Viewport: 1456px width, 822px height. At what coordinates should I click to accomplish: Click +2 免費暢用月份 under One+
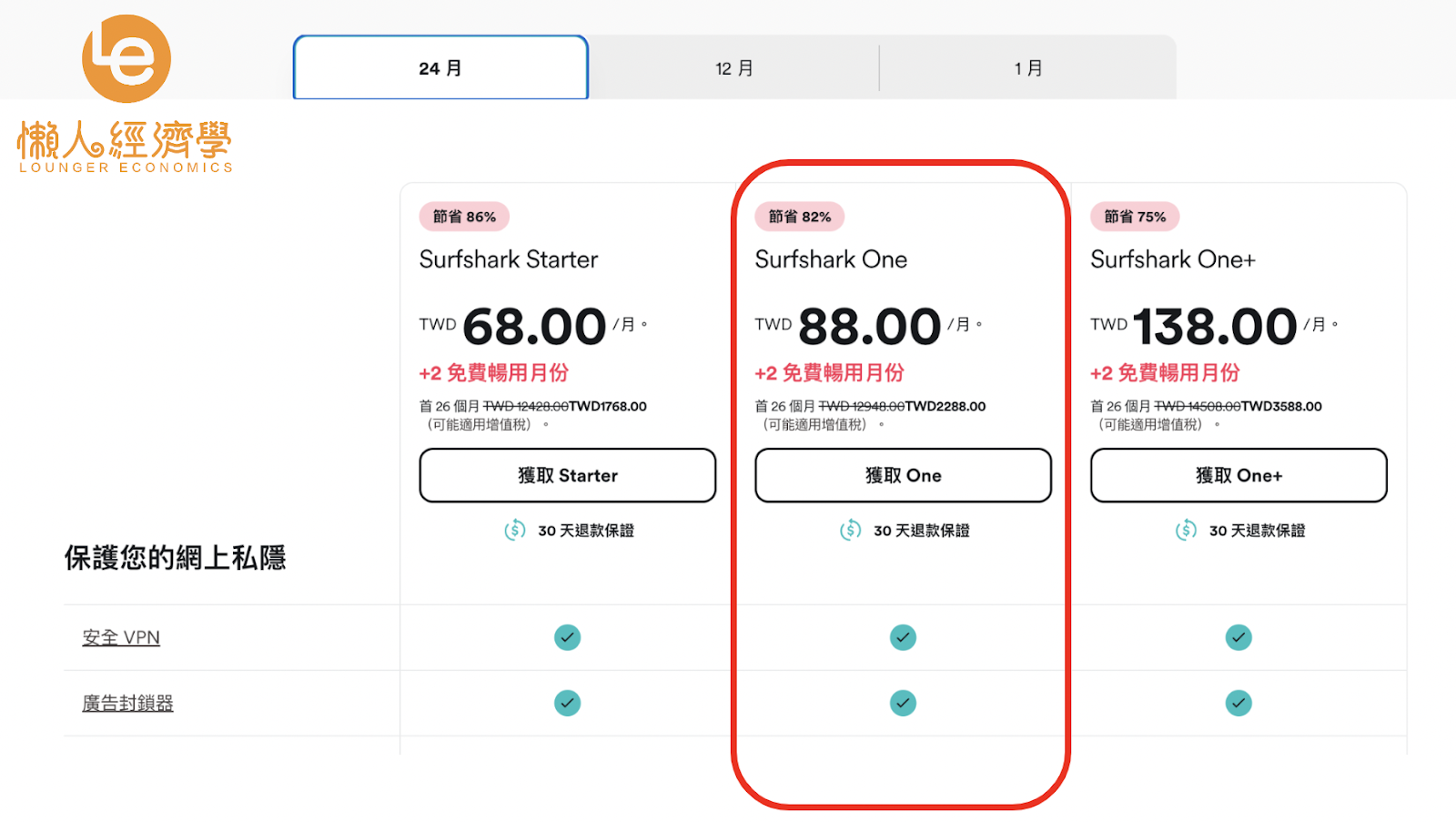(1165, 373)
